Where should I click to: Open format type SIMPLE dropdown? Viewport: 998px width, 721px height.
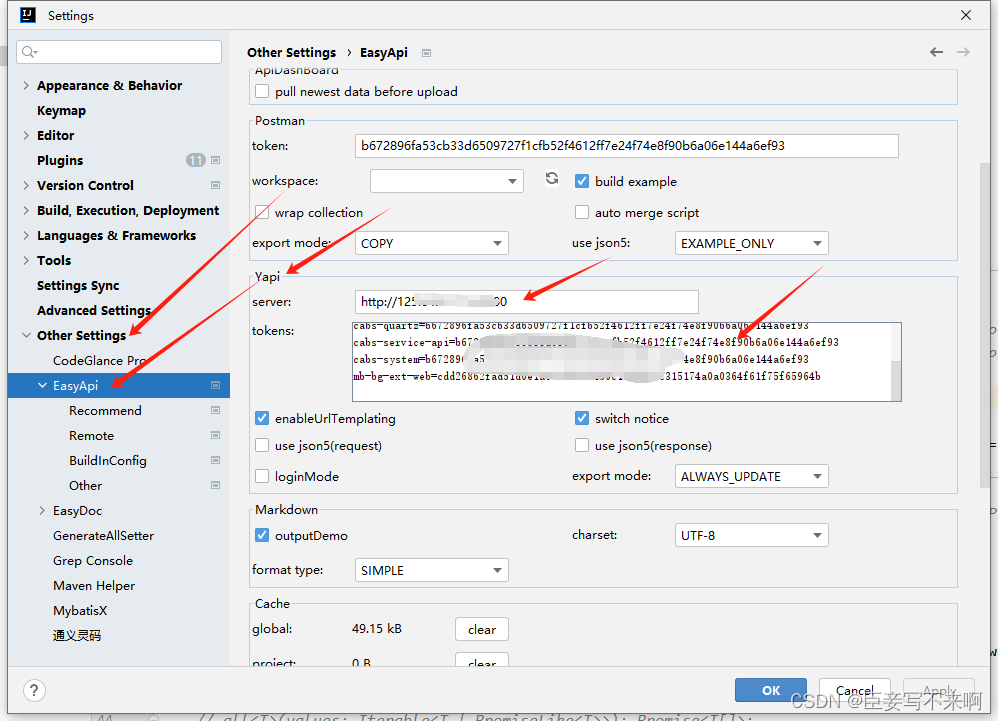tap(432, 570)
